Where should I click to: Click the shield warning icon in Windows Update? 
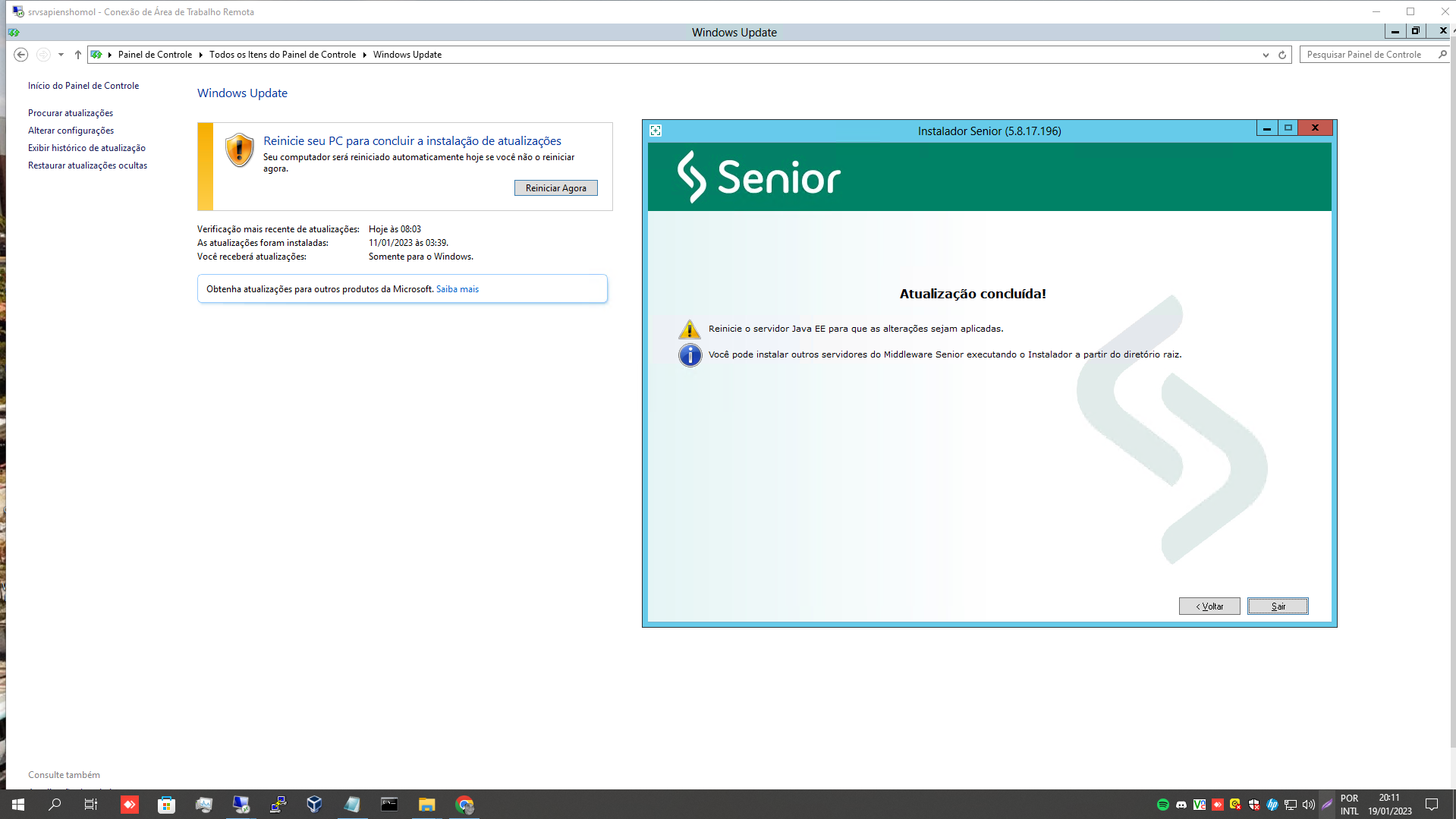click(x=239, y=150)
